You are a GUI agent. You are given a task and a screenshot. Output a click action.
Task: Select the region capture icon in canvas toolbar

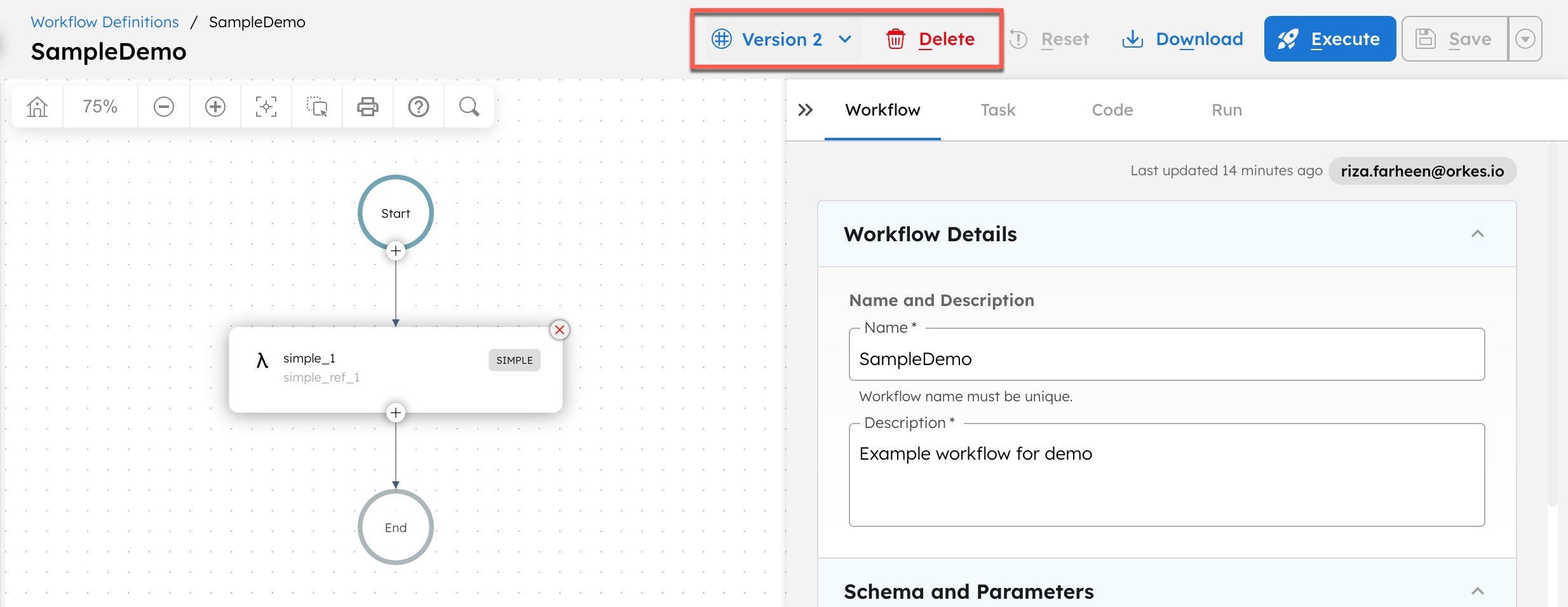[x=316, y=106]
